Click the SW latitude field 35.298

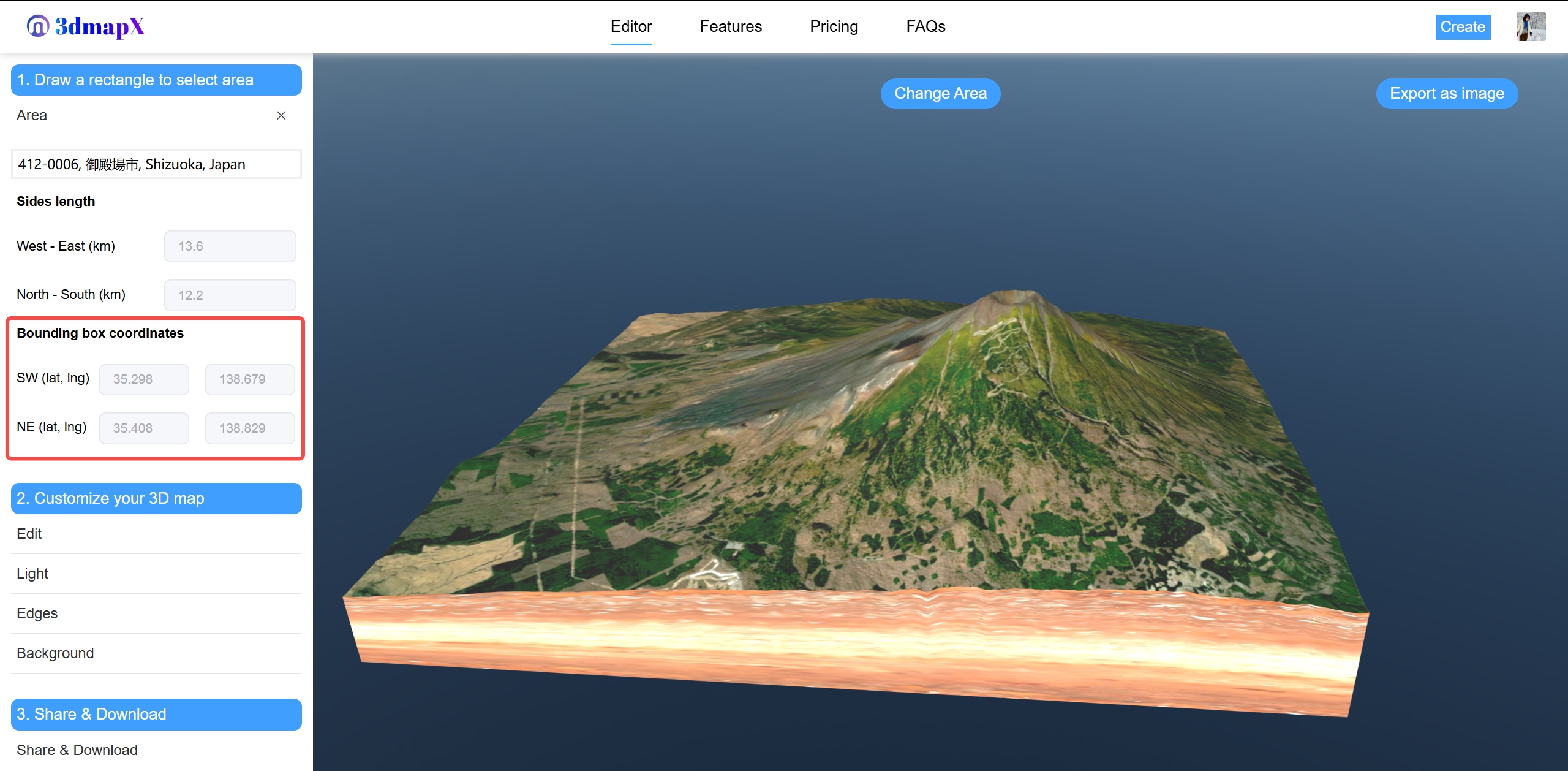(x=144, y=379)
